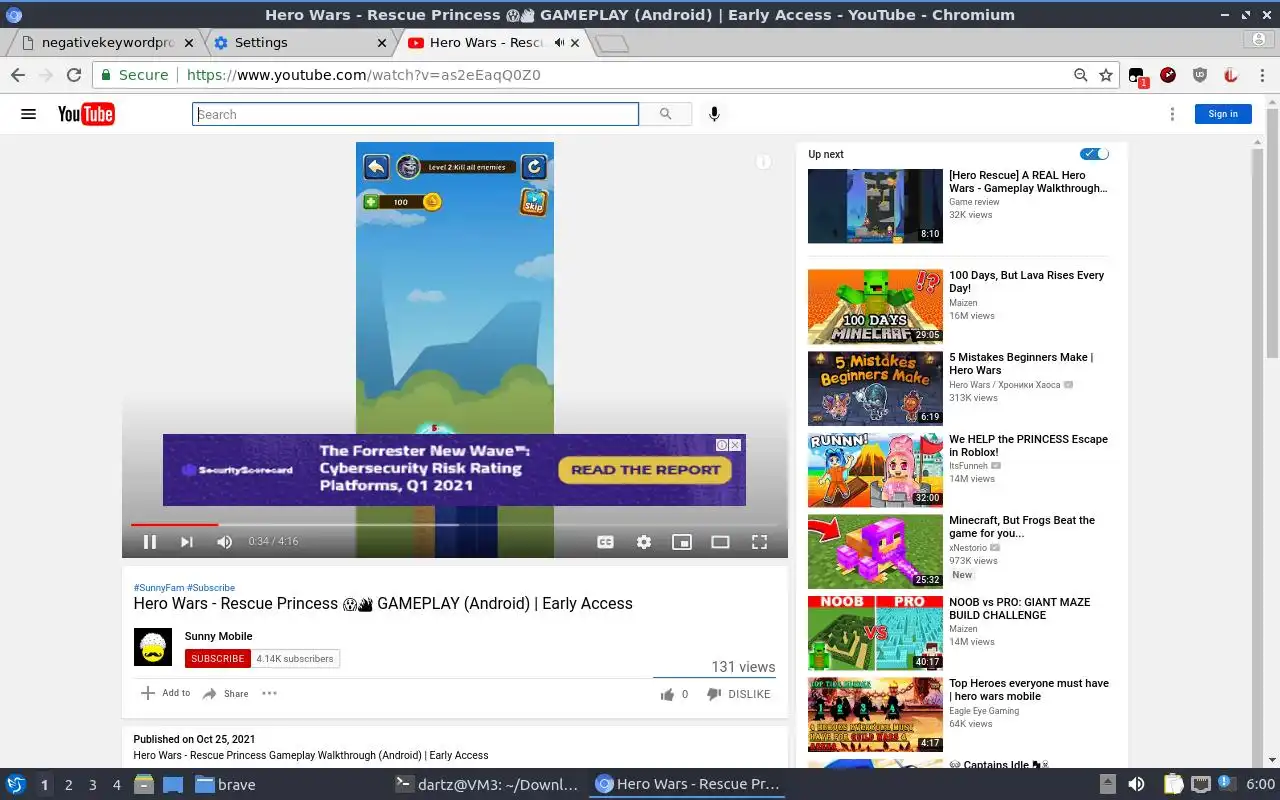Go to YouTube home via logo

[86, 114]
